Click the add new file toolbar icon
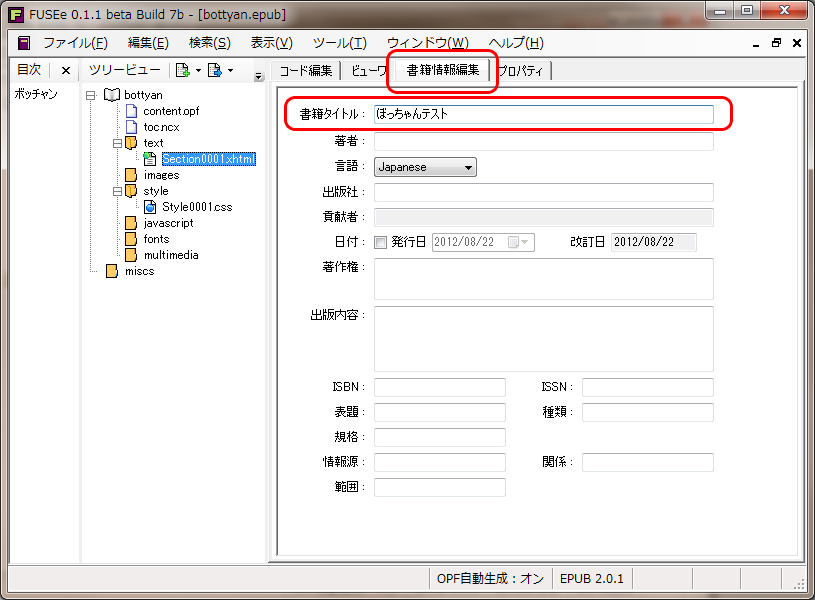 pyautogui.click(x=182, y=70)
